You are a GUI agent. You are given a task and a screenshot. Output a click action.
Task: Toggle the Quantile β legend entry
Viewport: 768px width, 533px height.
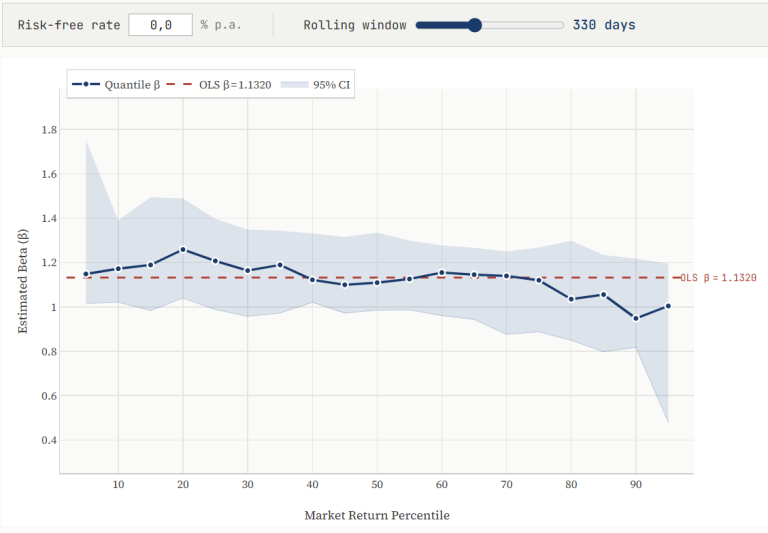tap(116, 85)
